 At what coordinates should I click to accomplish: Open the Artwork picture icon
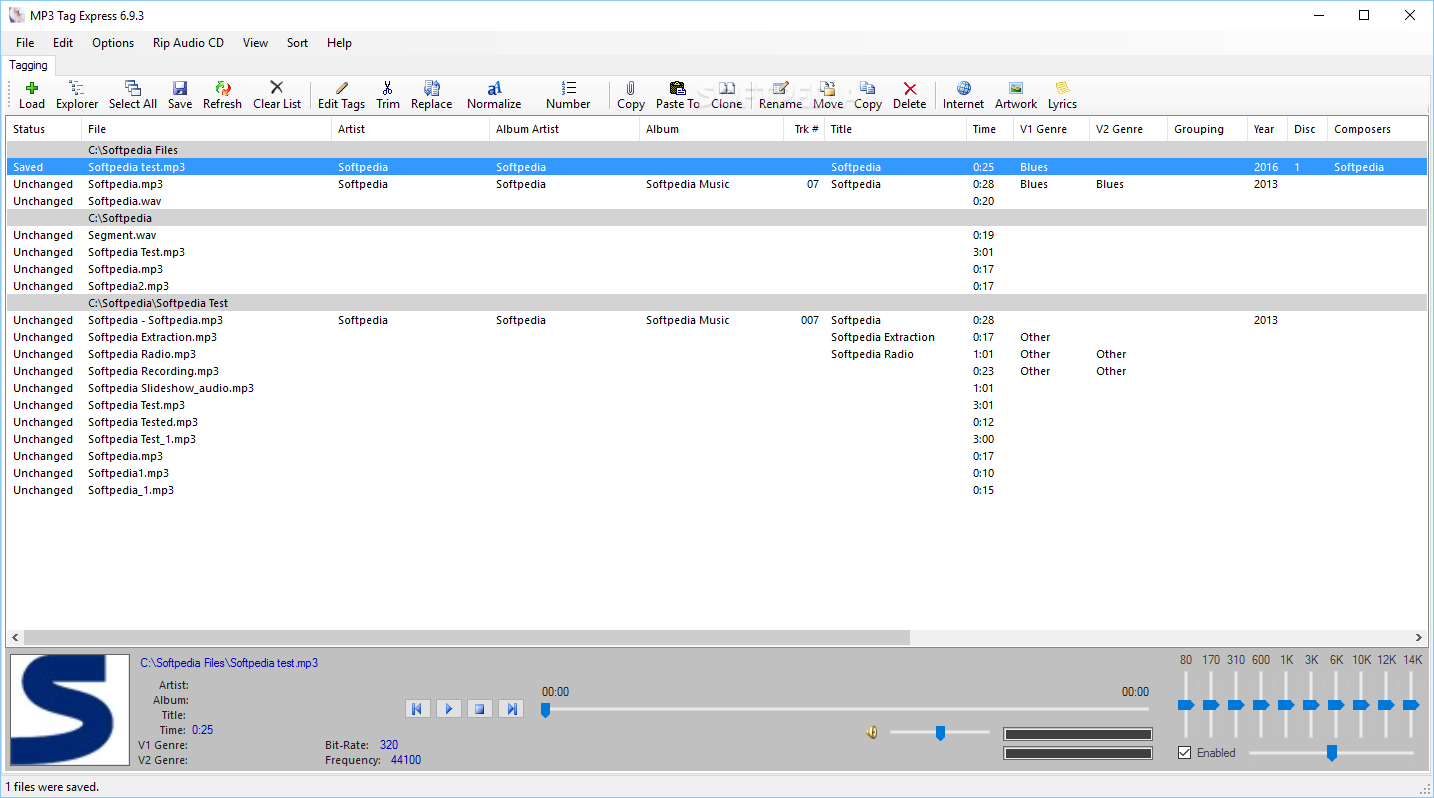click(x=1016, y=89)
